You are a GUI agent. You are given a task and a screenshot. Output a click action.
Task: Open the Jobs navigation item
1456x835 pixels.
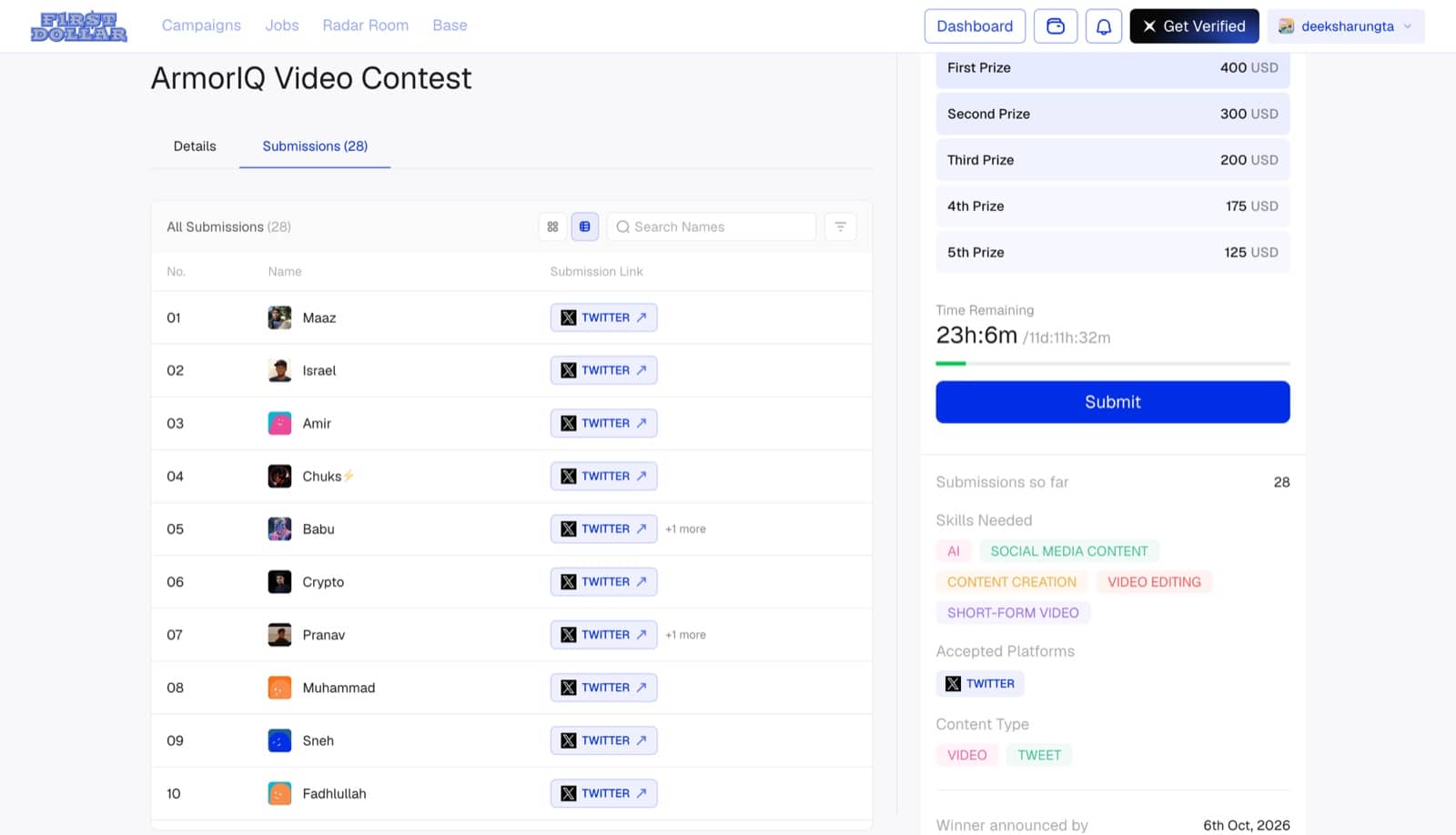point(282,25)
